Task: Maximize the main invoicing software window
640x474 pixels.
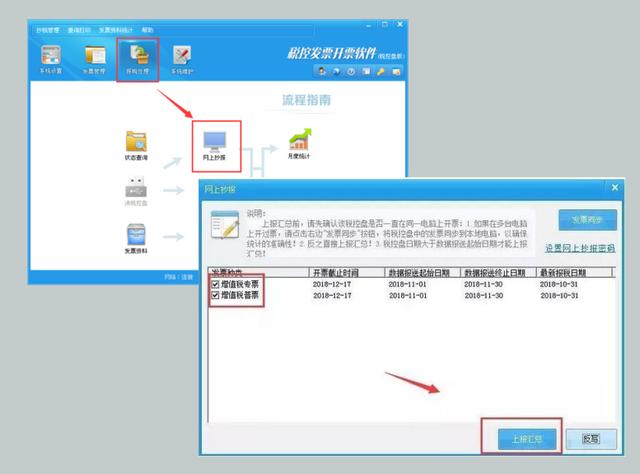Action: pos(384,24)
